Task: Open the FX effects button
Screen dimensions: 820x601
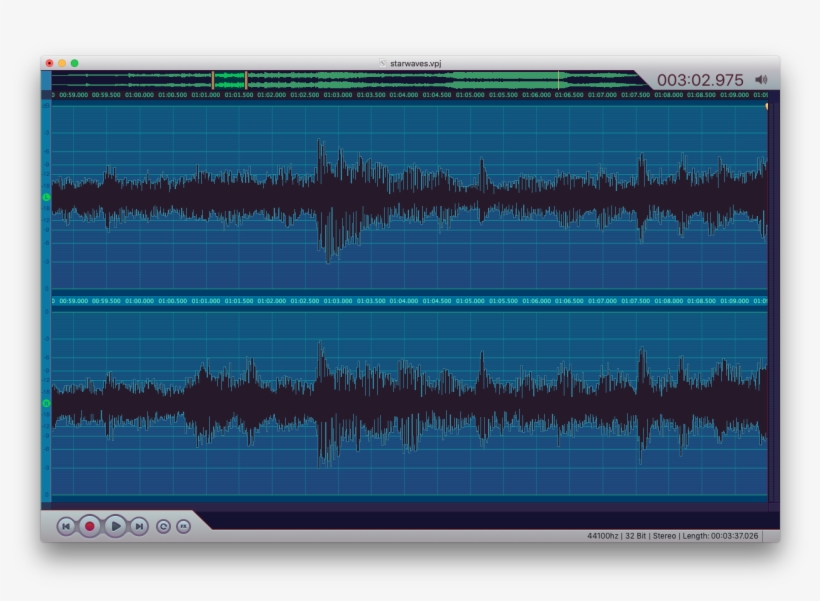Action: point(183,527)
